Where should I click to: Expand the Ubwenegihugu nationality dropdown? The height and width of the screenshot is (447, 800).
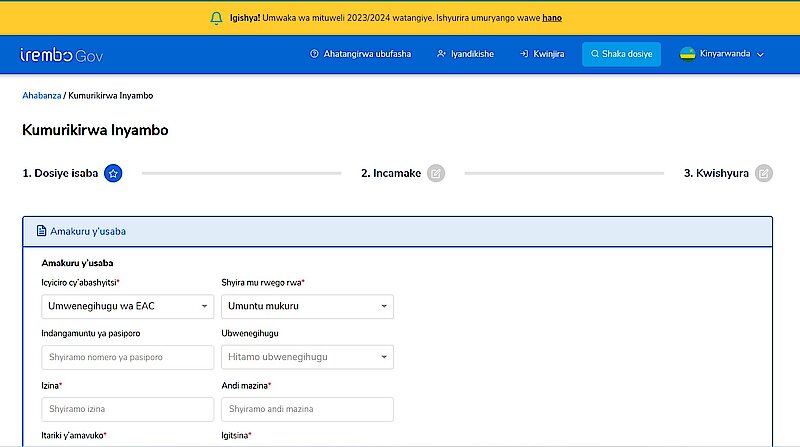click(306, 357)
